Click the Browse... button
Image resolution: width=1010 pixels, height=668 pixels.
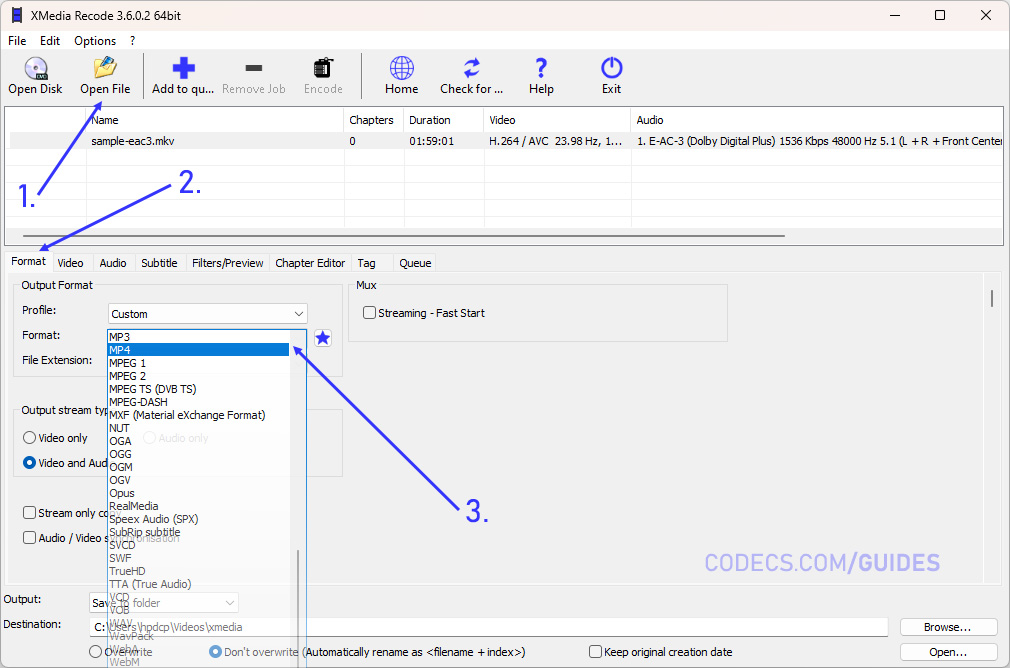pyautogui.click(x=948, y=627)
